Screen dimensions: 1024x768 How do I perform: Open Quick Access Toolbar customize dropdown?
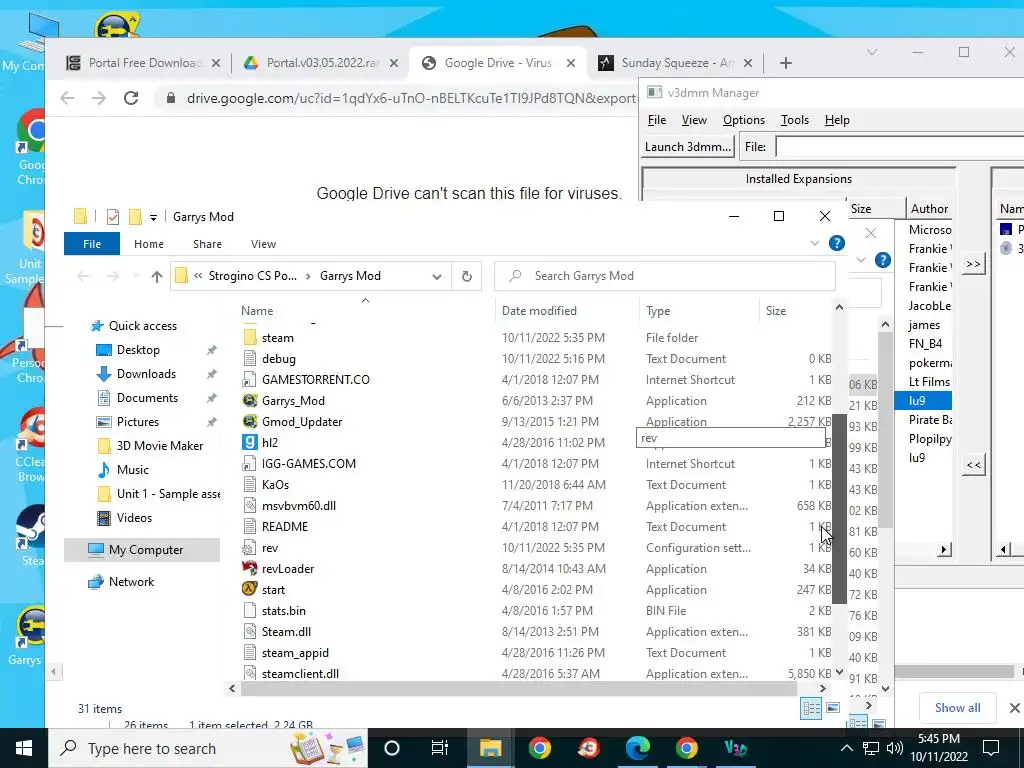[153, 217]
